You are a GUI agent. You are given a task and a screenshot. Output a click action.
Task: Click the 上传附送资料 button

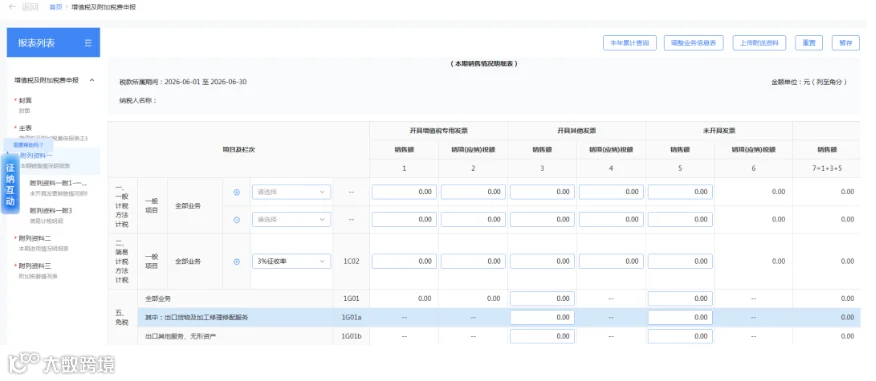(759, 43)
